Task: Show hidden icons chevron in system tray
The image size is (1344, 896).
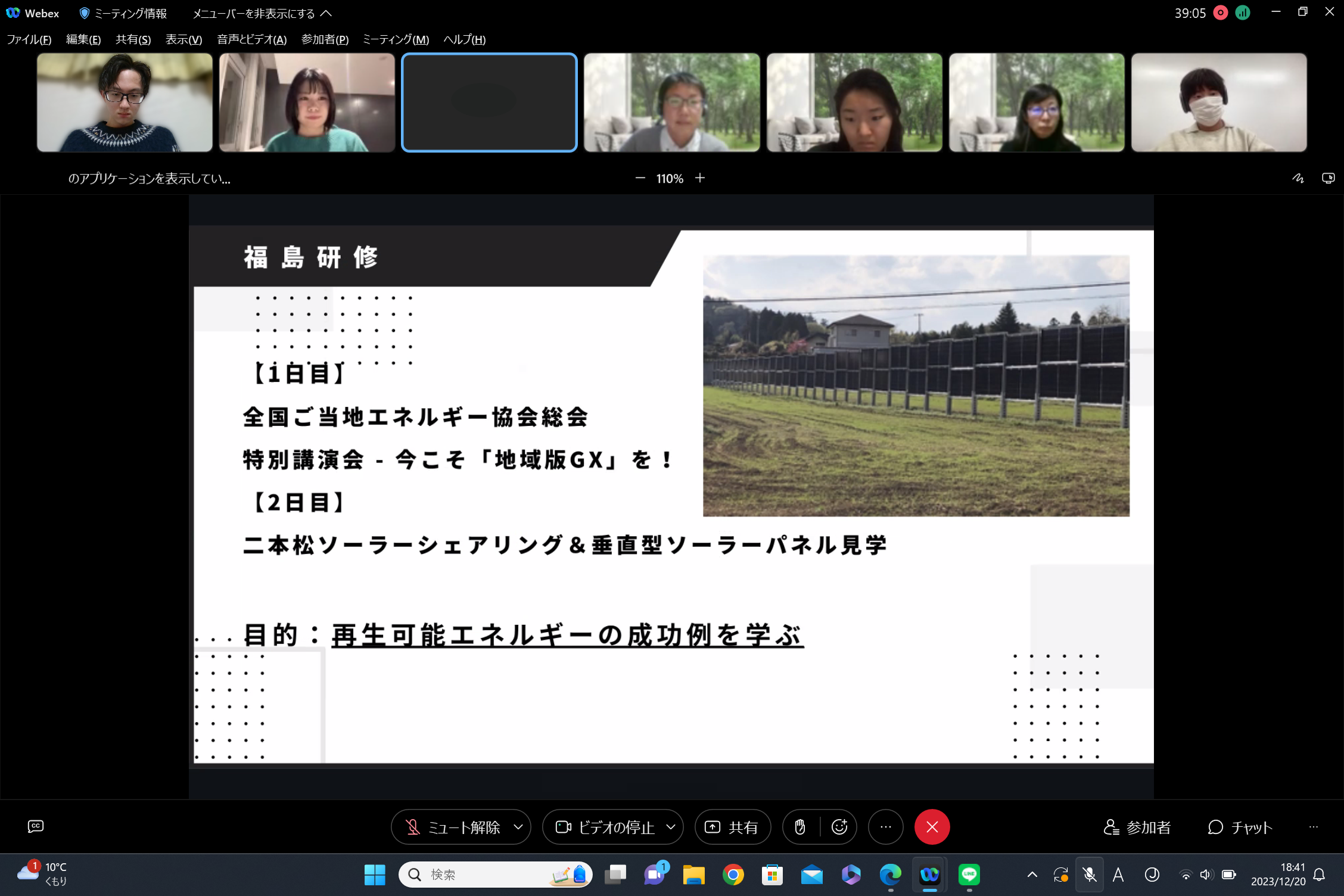Action: click(x=1032, y=875)
